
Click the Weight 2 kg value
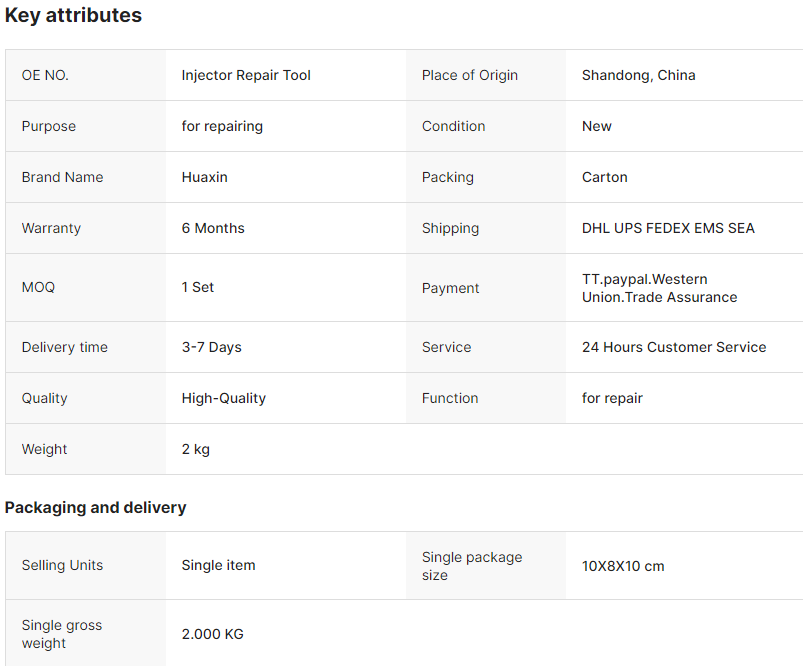tap(196, 449)
